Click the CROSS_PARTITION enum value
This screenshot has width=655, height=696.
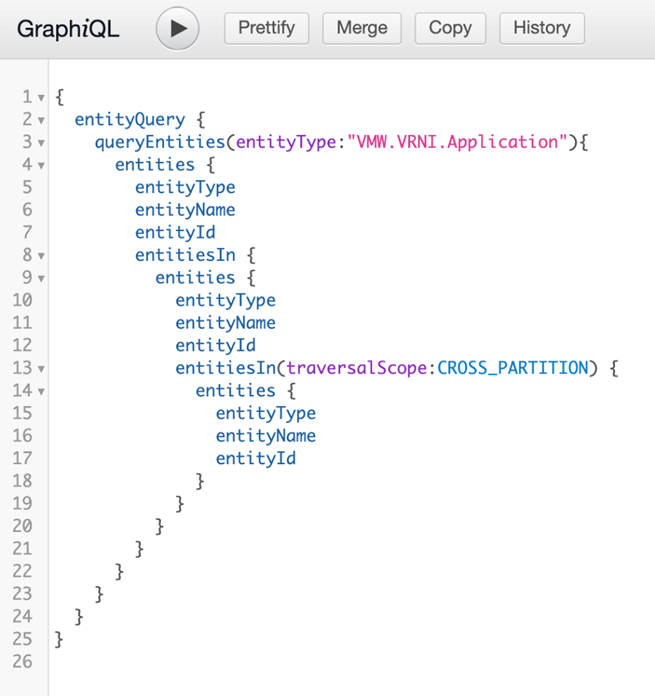pyautogui.click(x=513, y=368)
